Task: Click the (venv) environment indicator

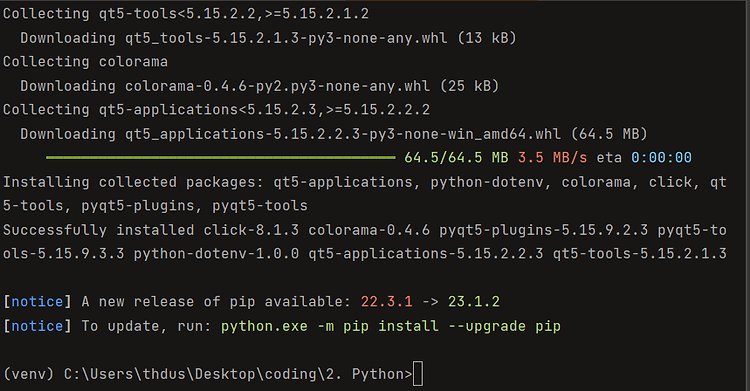Action: click(x=29, y=374)
